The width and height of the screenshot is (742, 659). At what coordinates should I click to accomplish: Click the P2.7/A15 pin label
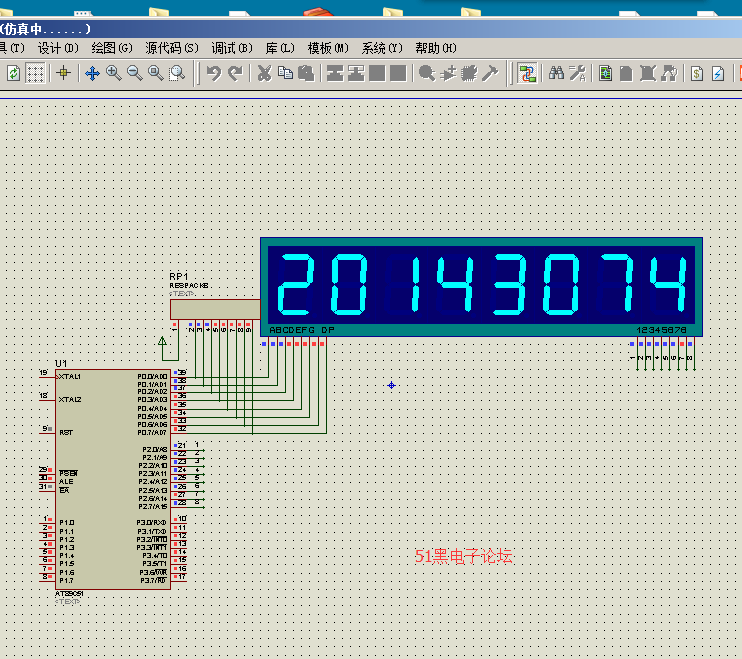click(152, 507)
